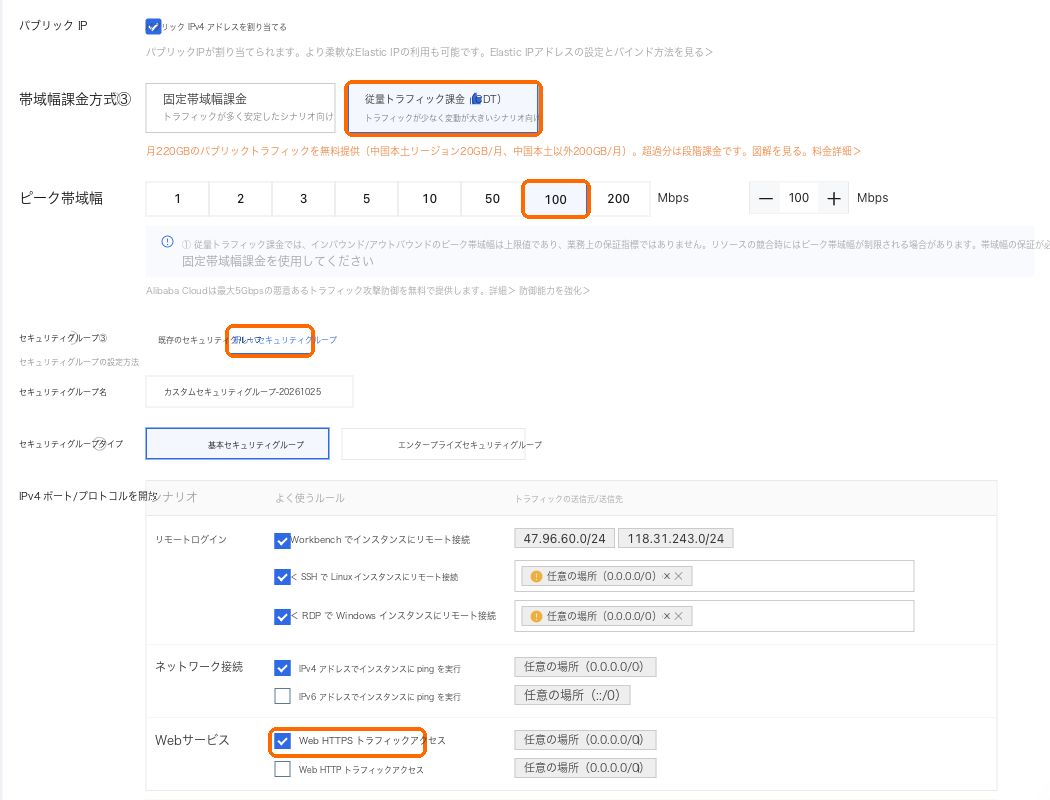1050x800 pixels.
Task: Choose peak bandwidth 200 Mbps
Action: [618, 199]
